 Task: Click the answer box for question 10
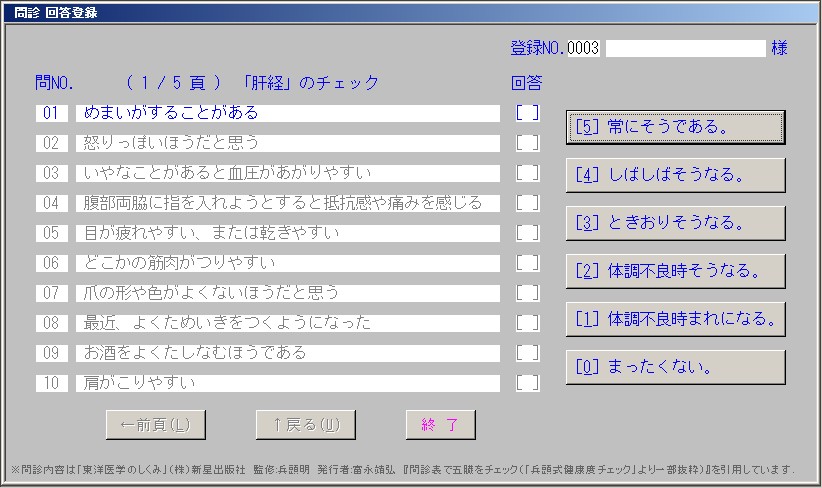click(527, 383)
